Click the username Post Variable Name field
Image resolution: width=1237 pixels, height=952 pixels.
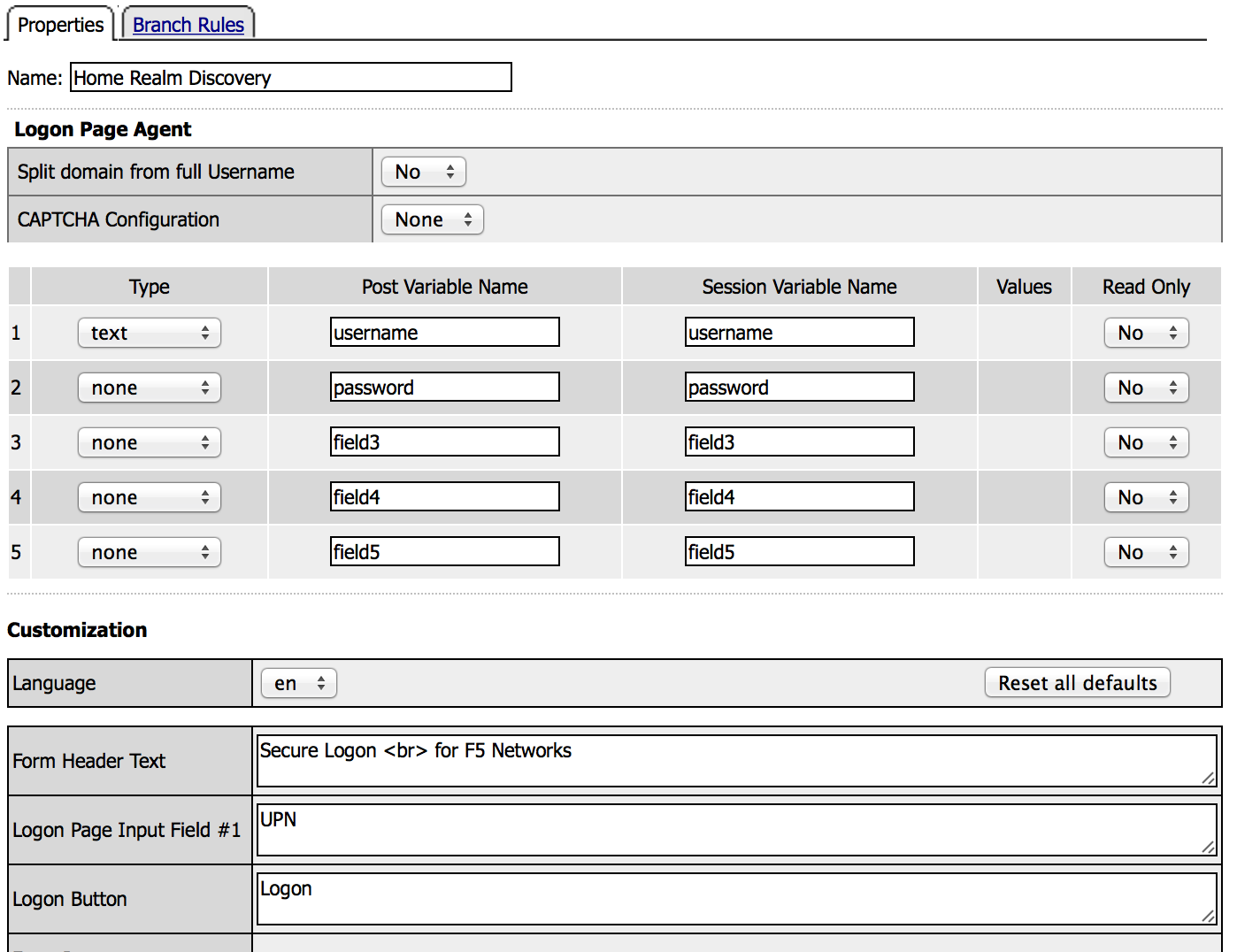pyautogui.click(x=444, y=333)
